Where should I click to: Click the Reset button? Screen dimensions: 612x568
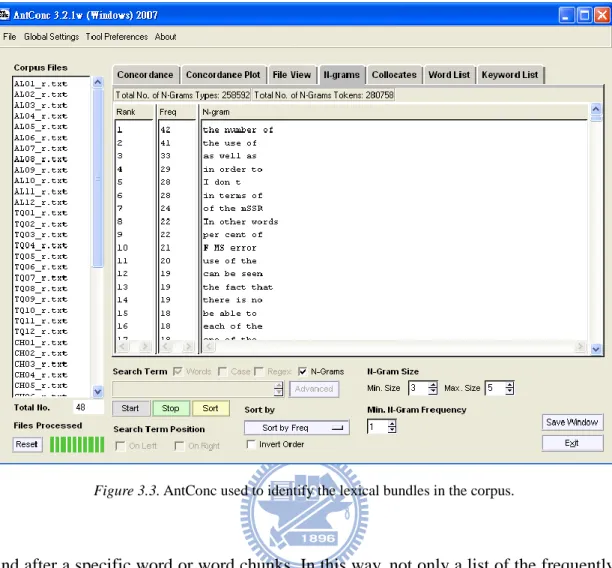point(27,444)
